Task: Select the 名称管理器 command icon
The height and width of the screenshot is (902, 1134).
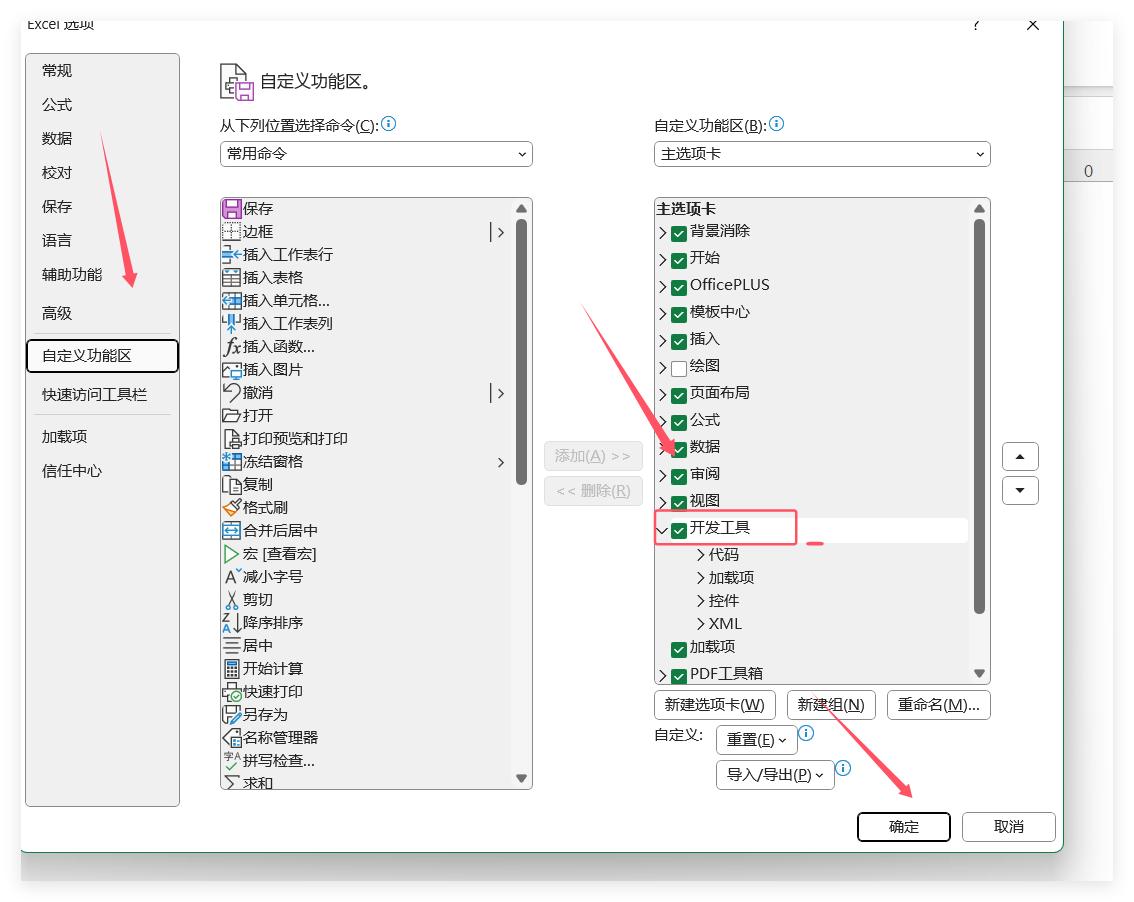Action: [x=231, y=738]
